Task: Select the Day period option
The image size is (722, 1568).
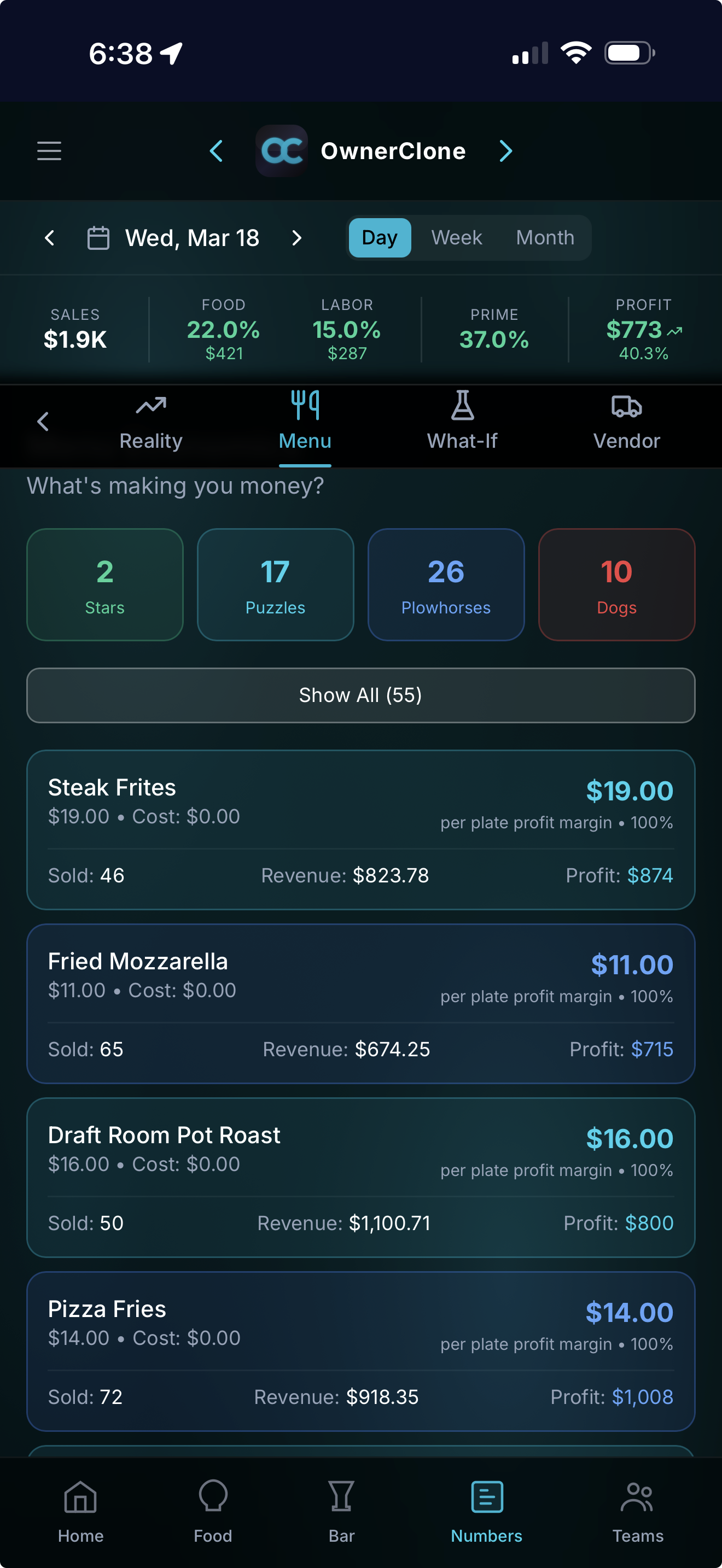Action: click(x=379, y=237)
